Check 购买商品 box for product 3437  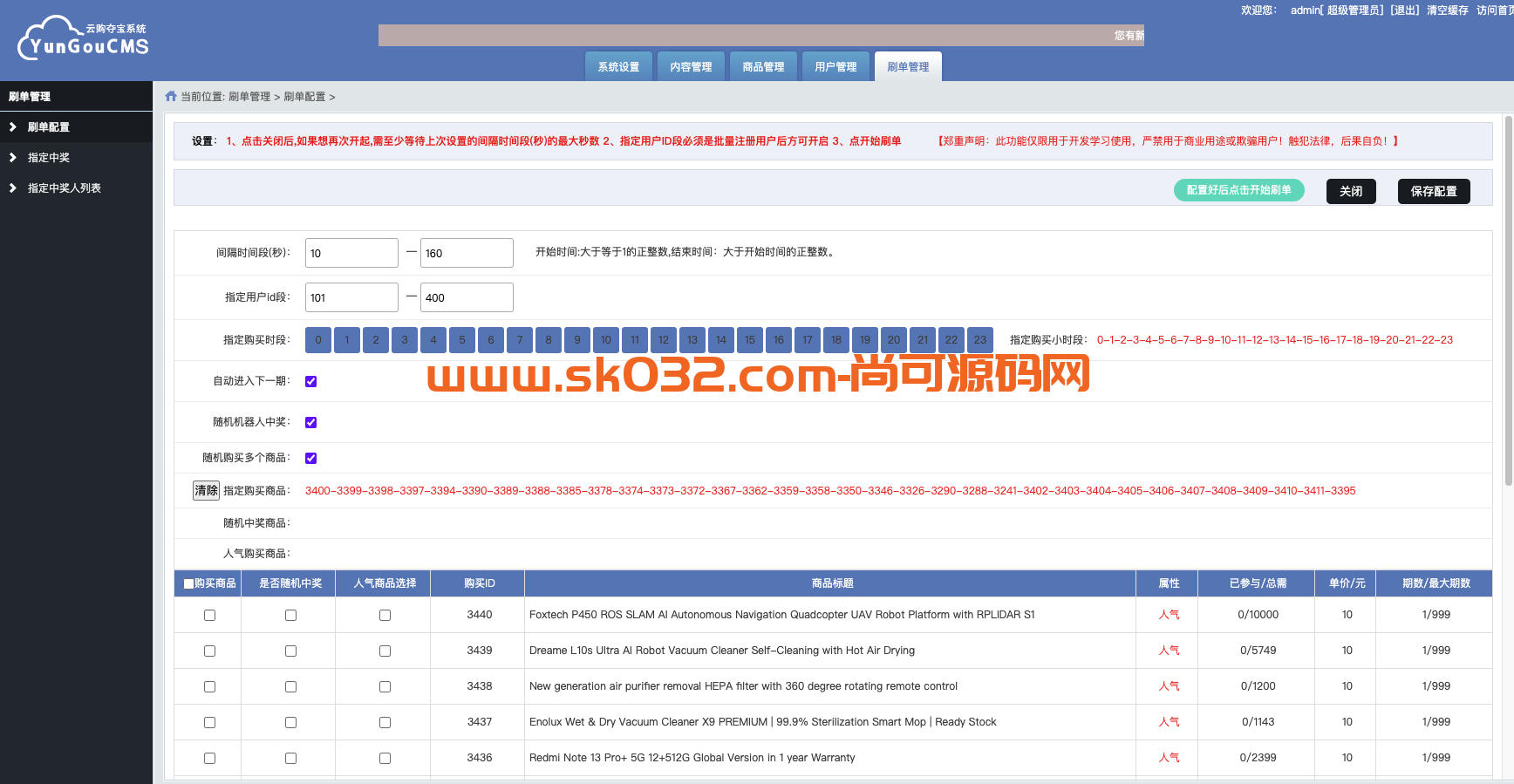click(209, 723)
